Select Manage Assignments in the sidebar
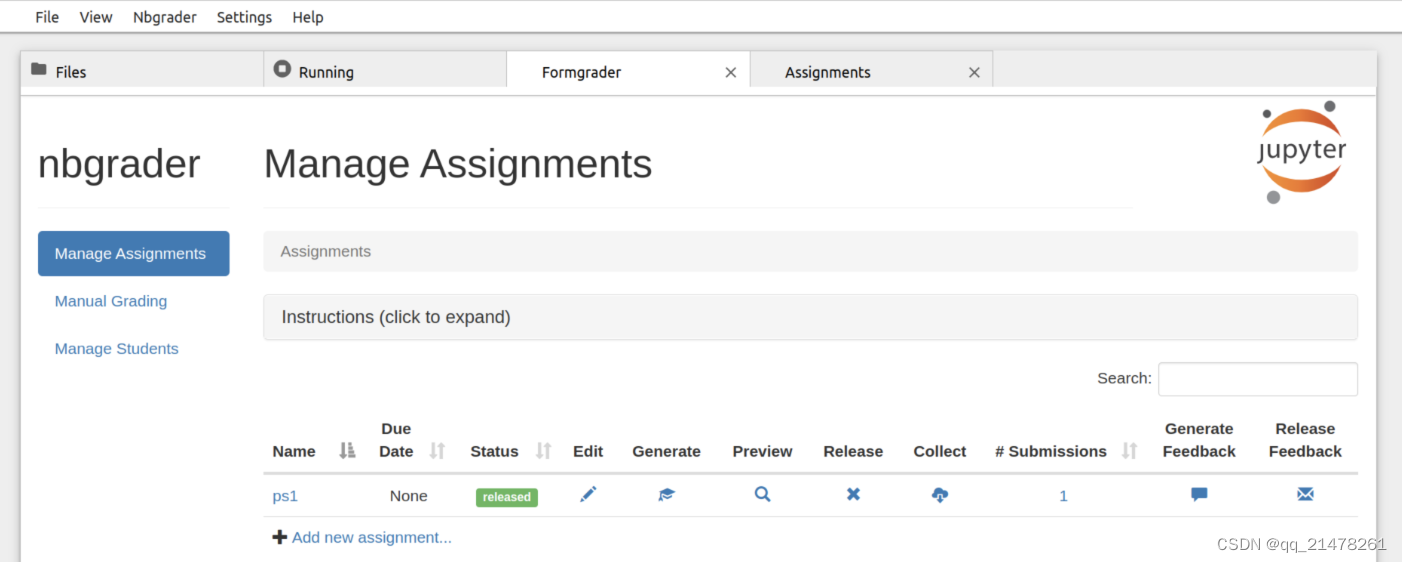Image resolution: width=1402 pixels, height=562 pixels. click(x=133, y=253)
